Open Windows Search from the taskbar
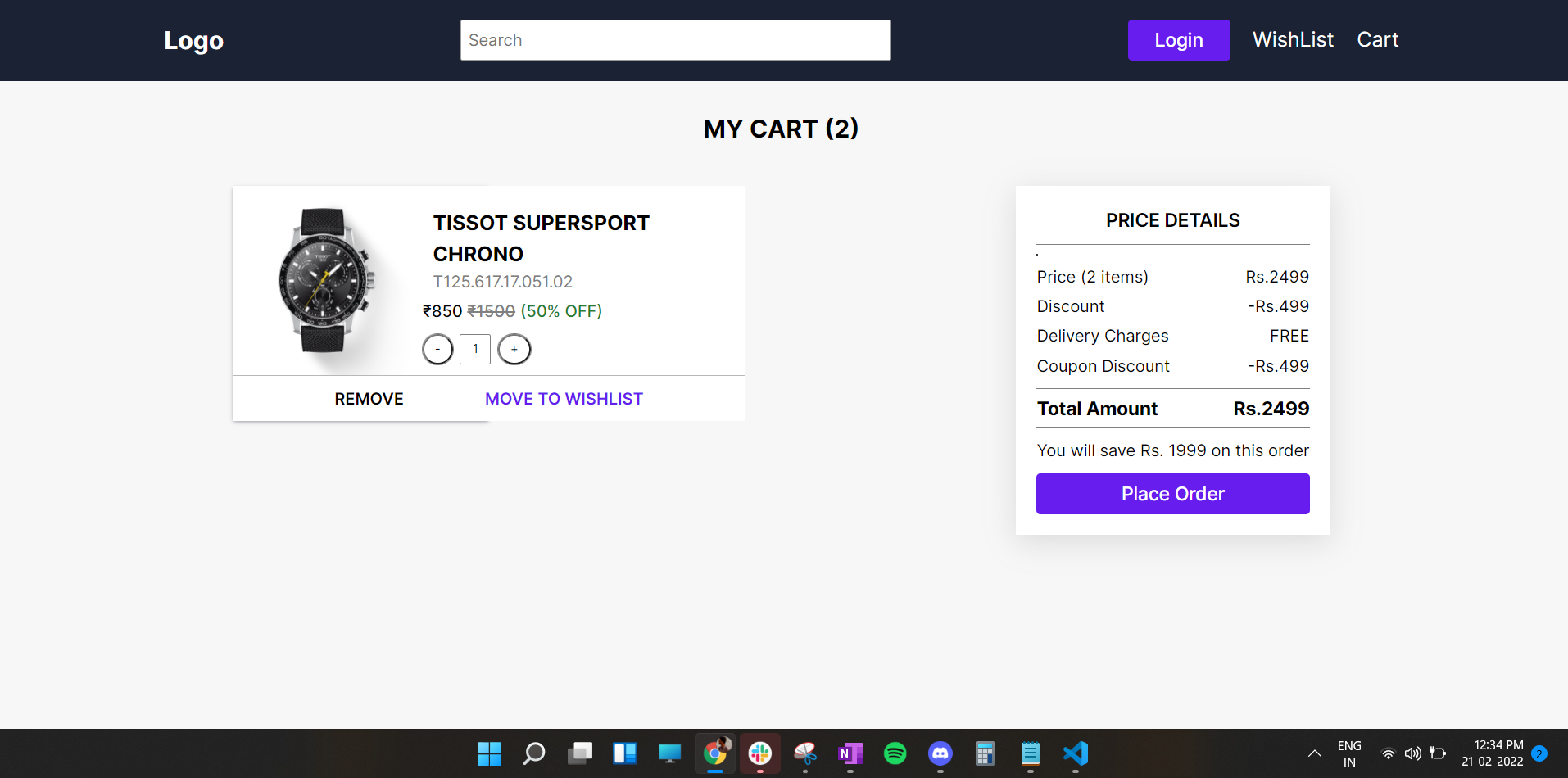 point(533,753)
